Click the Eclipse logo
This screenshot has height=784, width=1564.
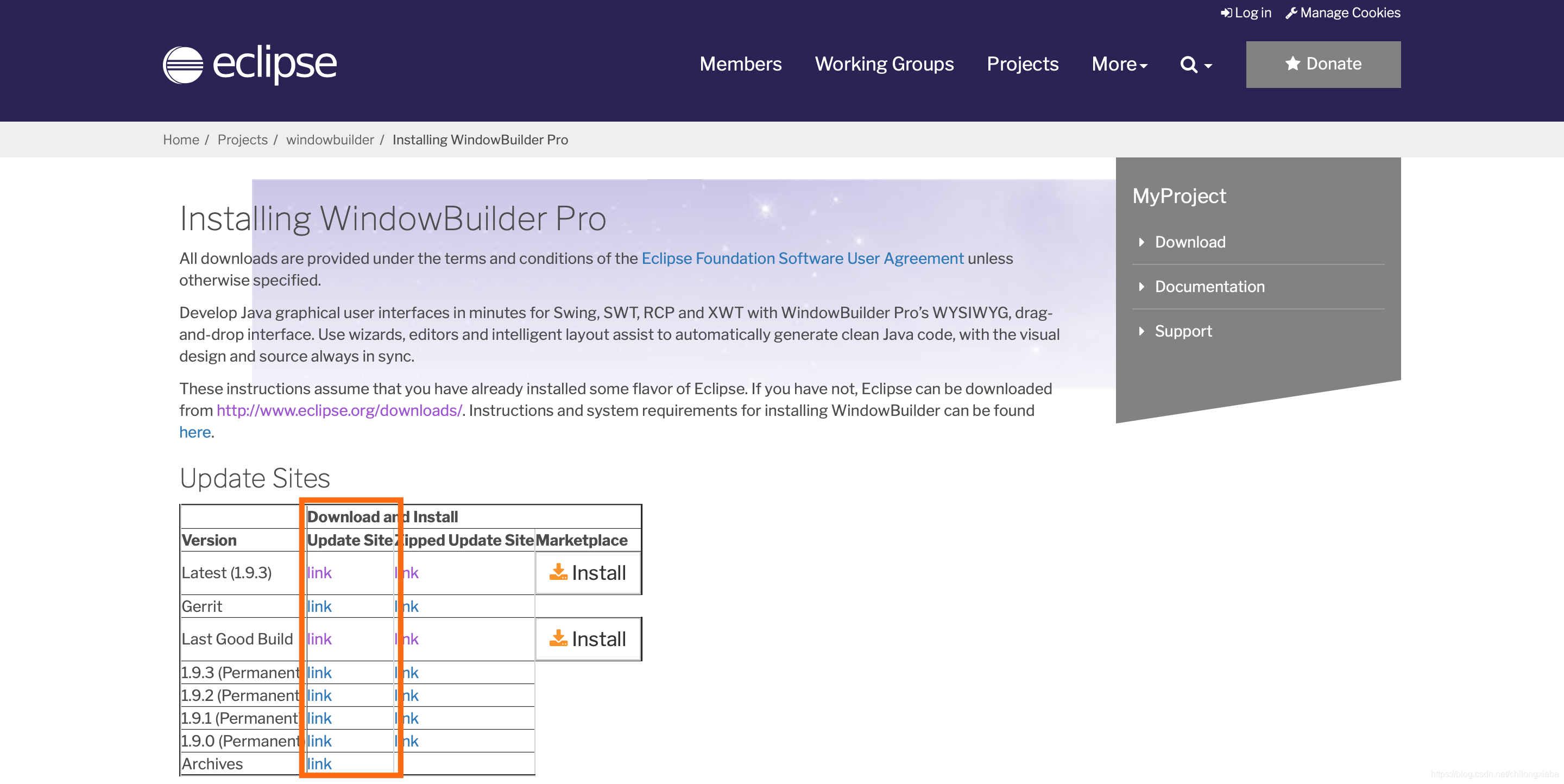(x=250, y=64)
